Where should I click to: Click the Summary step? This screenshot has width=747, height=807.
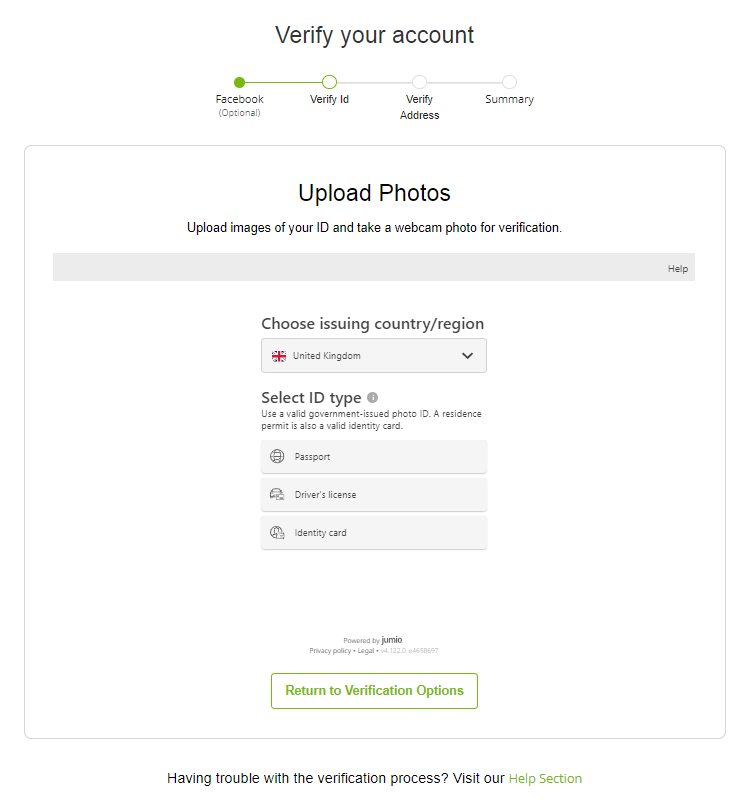point(509,84)
